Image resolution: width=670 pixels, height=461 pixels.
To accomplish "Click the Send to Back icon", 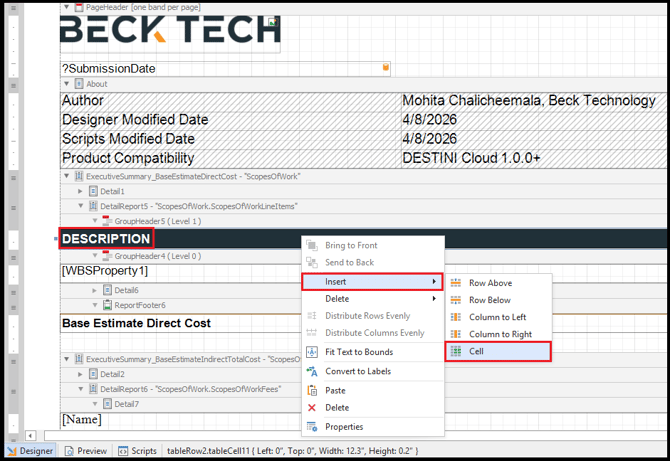I will (x=312, y=262).
